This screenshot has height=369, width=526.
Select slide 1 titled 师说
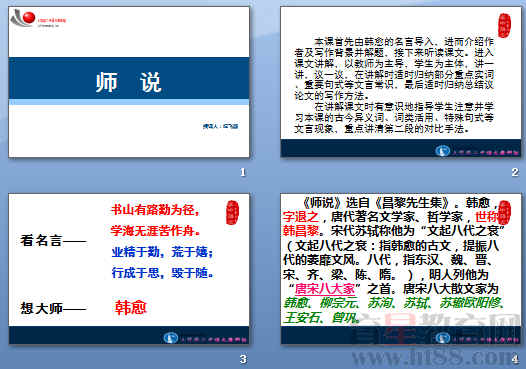pos(129,82)
